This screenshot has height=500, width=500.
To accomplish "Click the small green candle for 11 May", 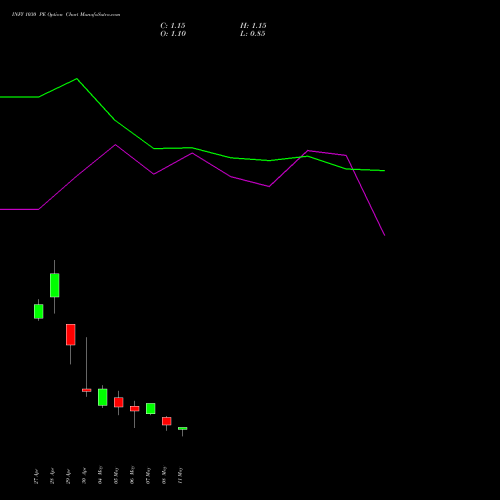I will pyautogui.click(x=183, y=428).
